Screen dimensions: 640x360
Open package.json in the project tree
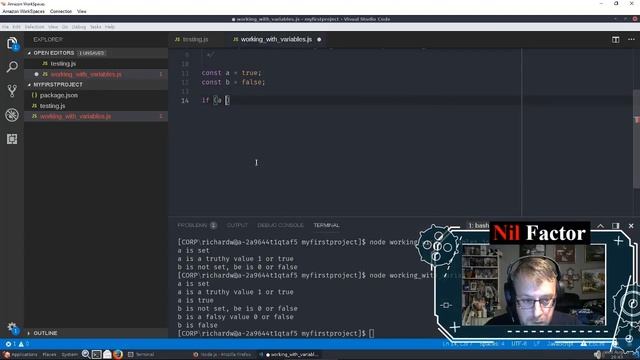[58, 95]
